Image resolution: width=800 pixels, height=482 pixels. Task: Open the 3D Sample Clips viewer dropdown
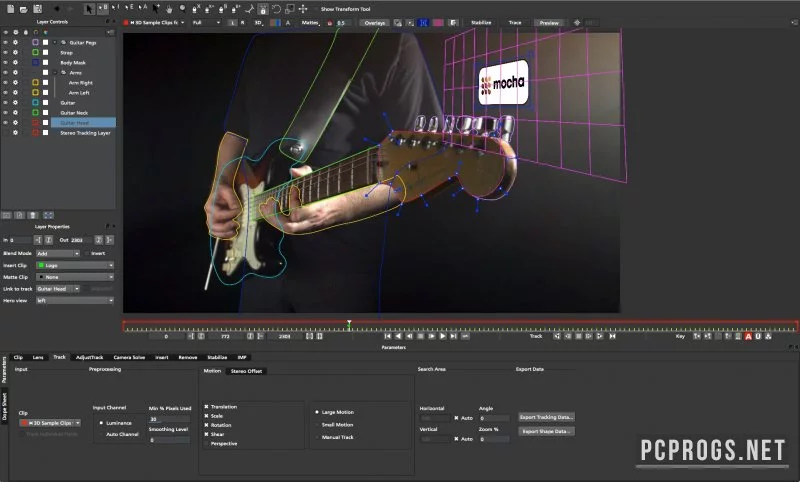[154, 23]
